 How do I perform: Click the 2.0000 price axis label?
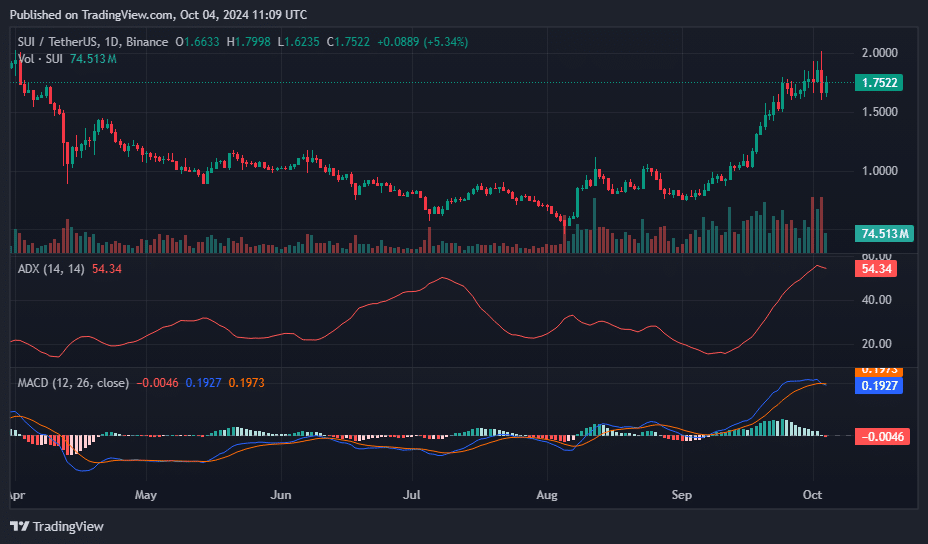click(879, 53)
